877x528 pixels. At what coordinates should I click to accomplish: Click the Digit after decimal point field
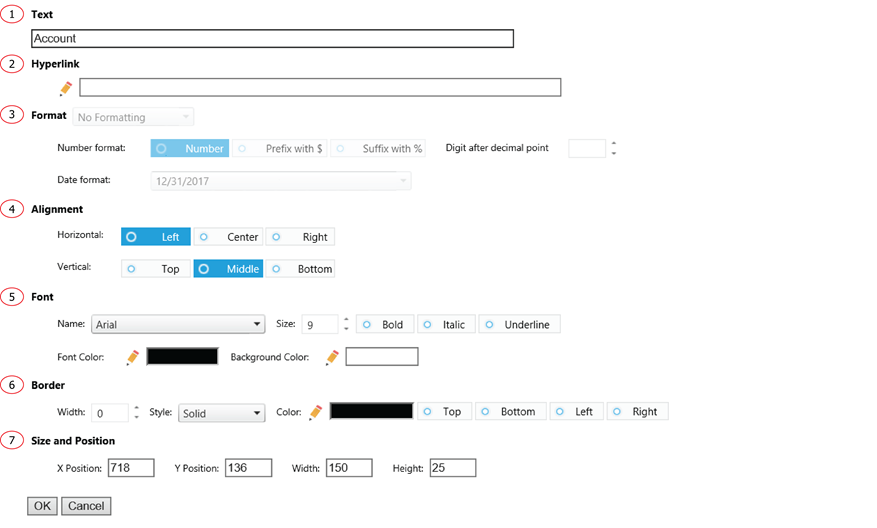tap(587, 148)
